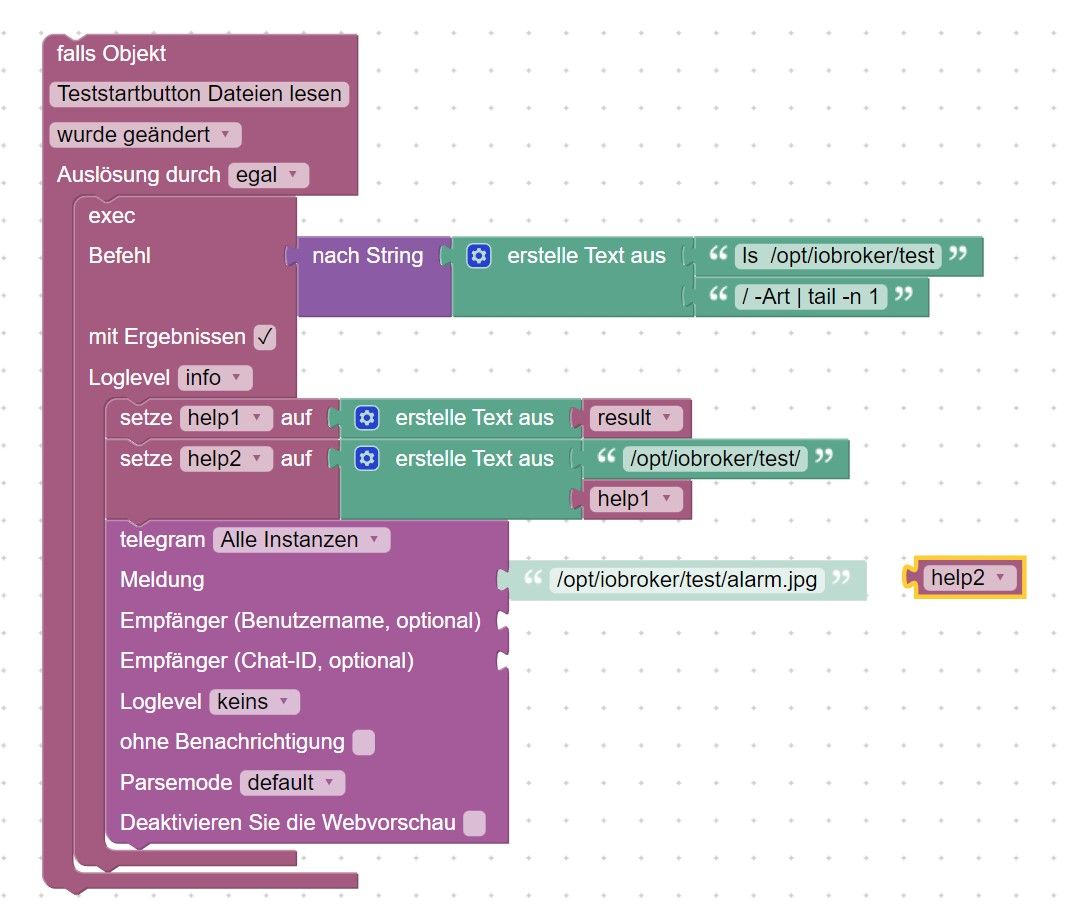The image size is (1069, 918).
Task: Open gear icon on help2 text-create block
Action: (x=367, y=459)
